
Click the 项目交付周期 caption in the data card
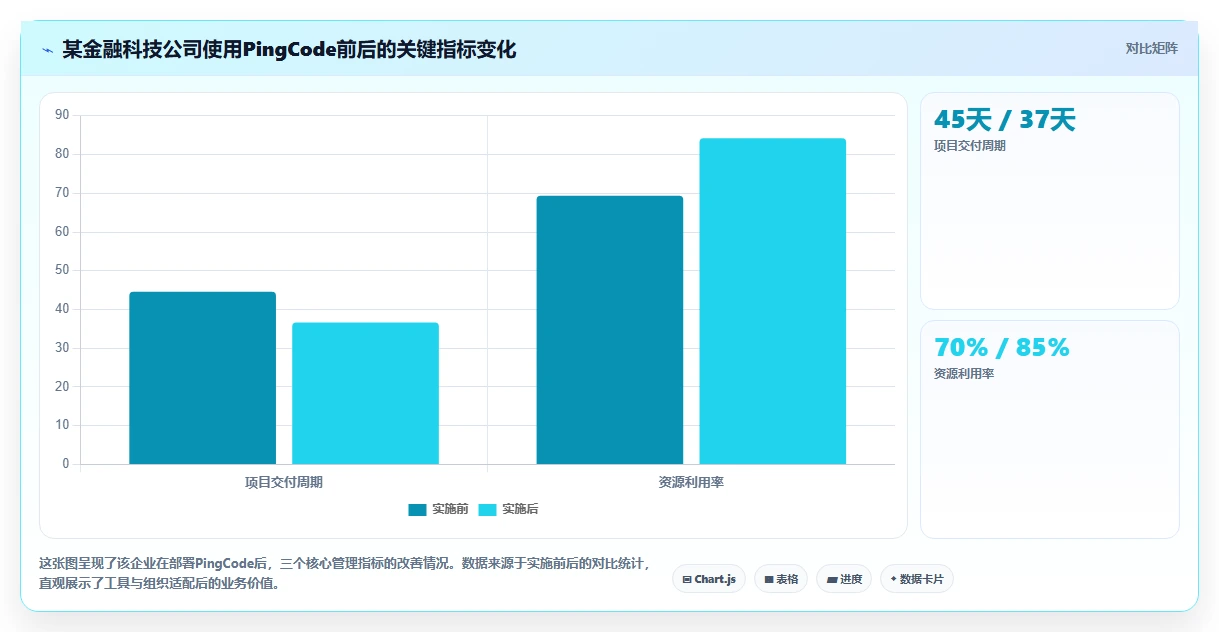pyautogui.click(x=969, y=146)
